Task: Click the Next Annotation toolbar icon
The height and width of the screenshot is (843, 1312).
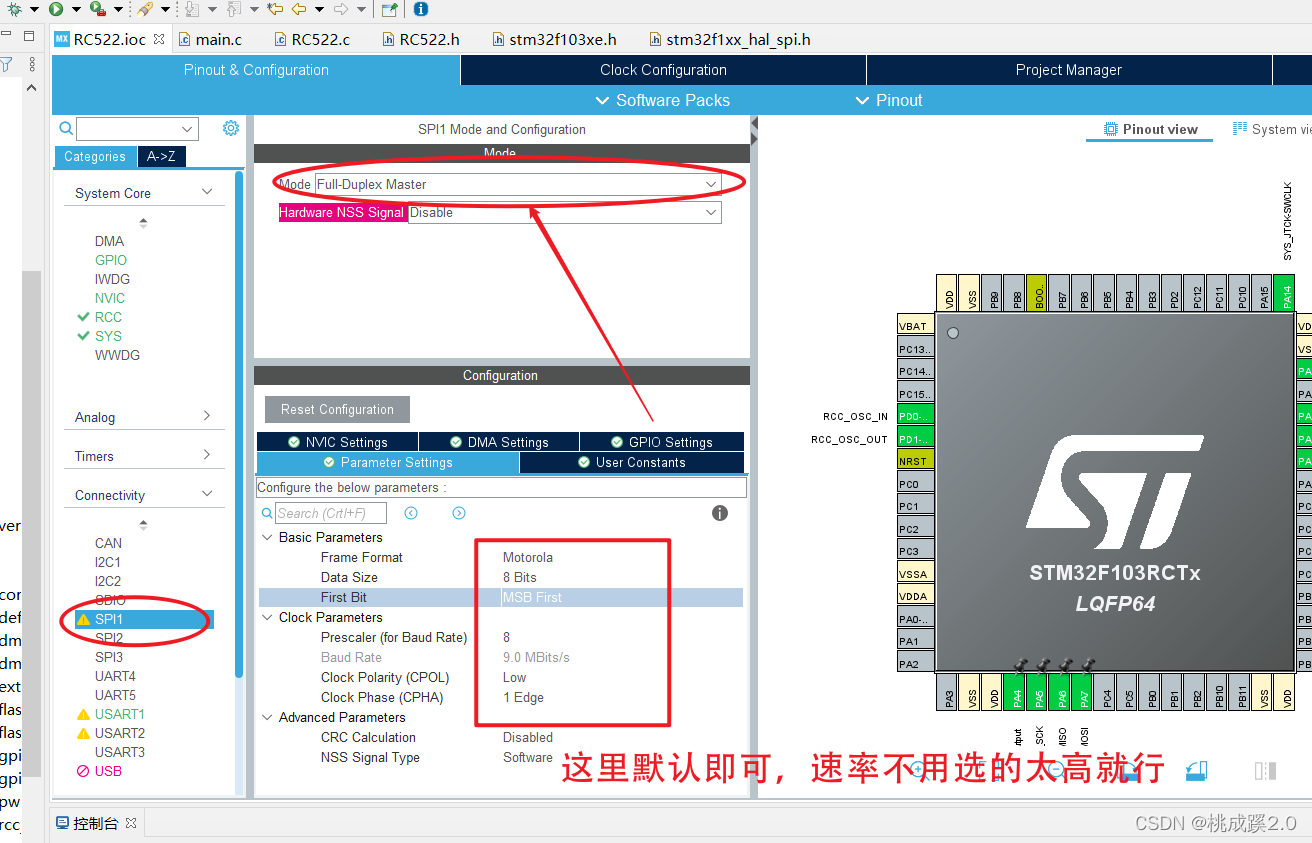Action: [x=192, y=9]
